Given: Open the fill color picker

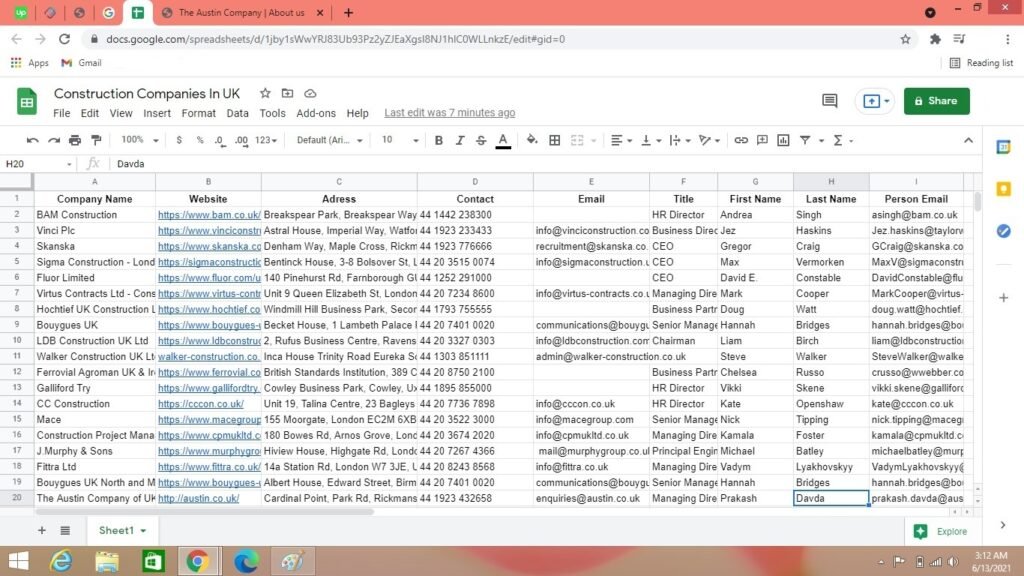Looking at the screenshot, I should point(532,140).
